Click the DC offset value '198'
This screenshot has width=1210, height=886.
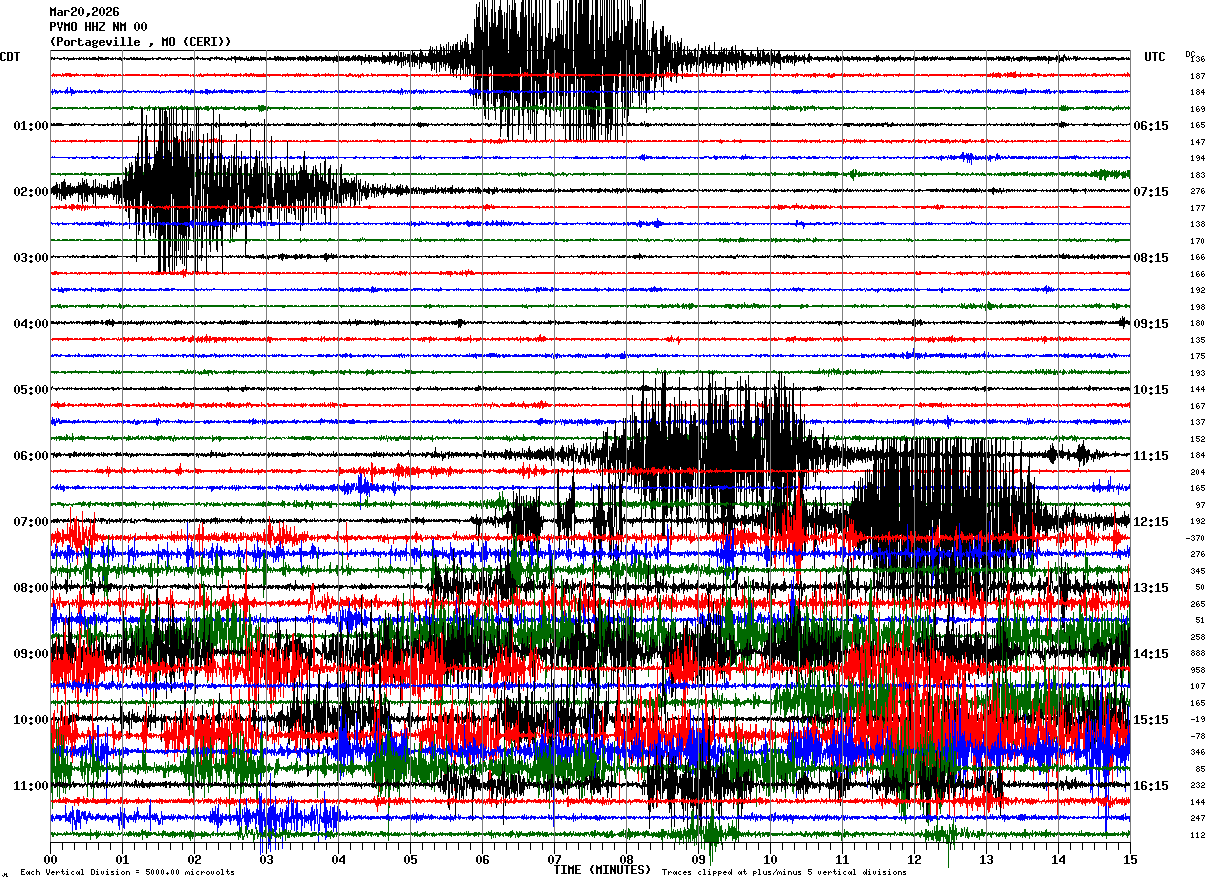click(1198, 307)
